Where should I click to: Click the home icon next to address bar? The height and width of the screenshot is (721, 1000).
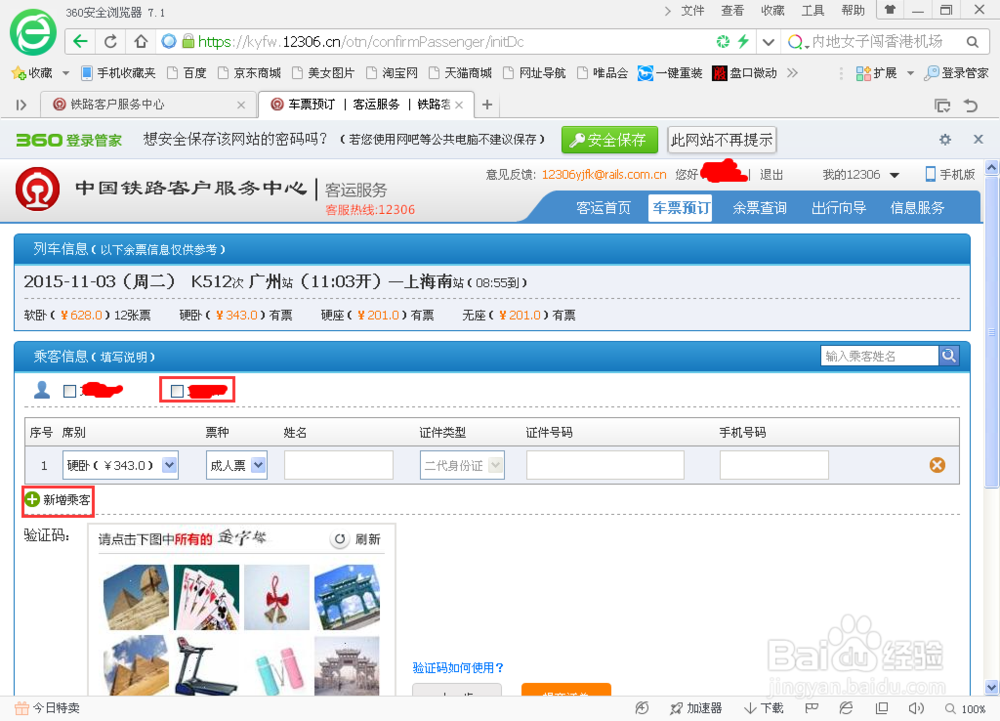tap(140, 43)
